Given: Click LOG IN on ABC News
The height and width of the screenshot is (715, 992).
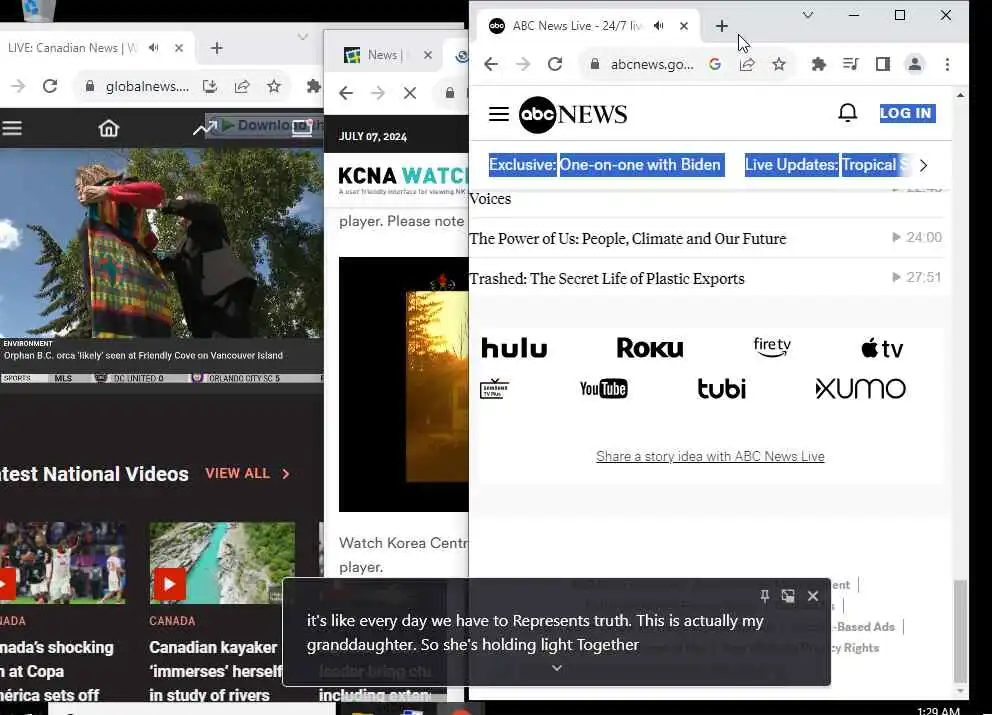Looking at the screenshot, I should tap(907, 113).
